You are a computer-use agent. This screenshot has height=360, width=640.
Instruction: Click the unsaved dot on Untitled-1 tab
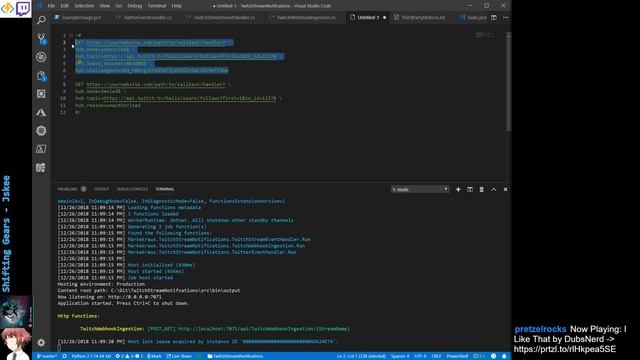tap(384, 18)
